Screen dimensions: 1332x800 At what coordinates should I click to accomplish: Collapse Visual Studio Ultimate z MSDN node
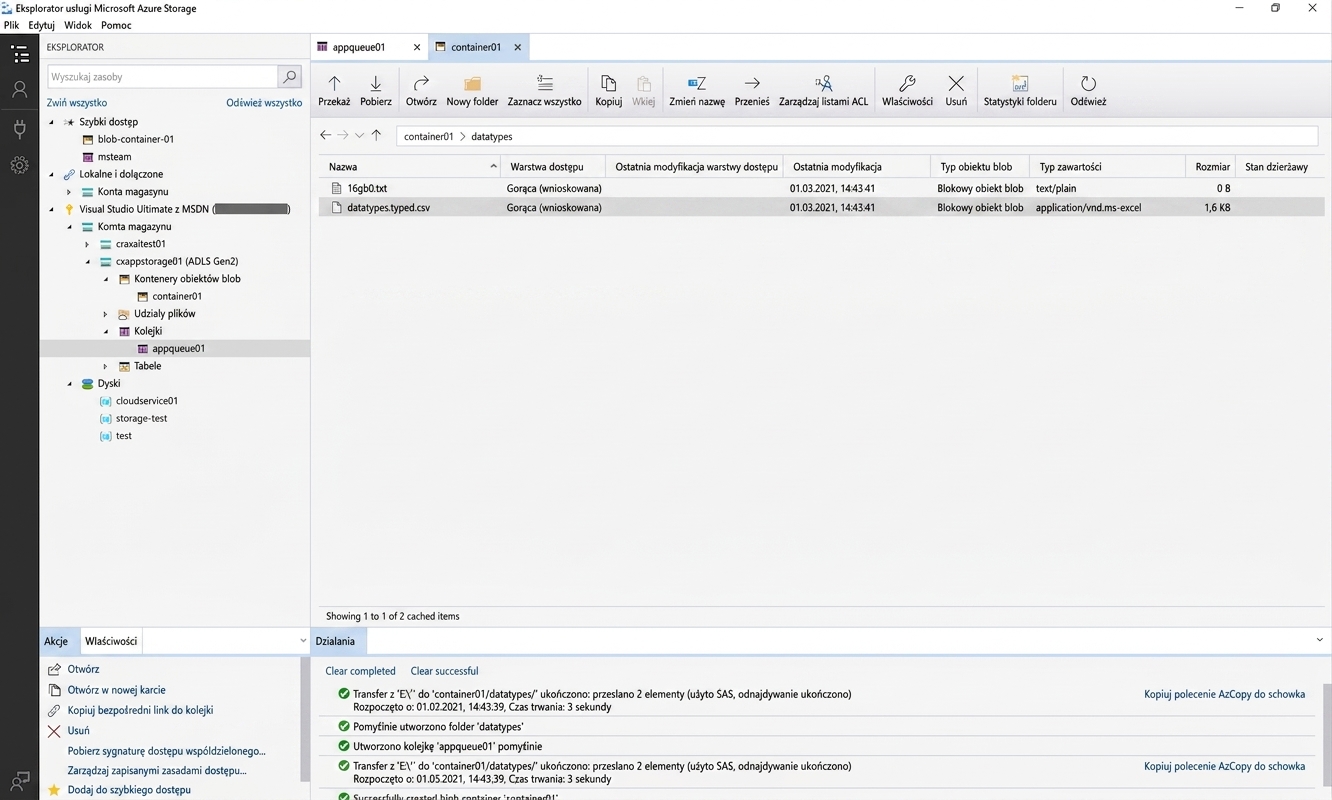[x=52, y=209]
